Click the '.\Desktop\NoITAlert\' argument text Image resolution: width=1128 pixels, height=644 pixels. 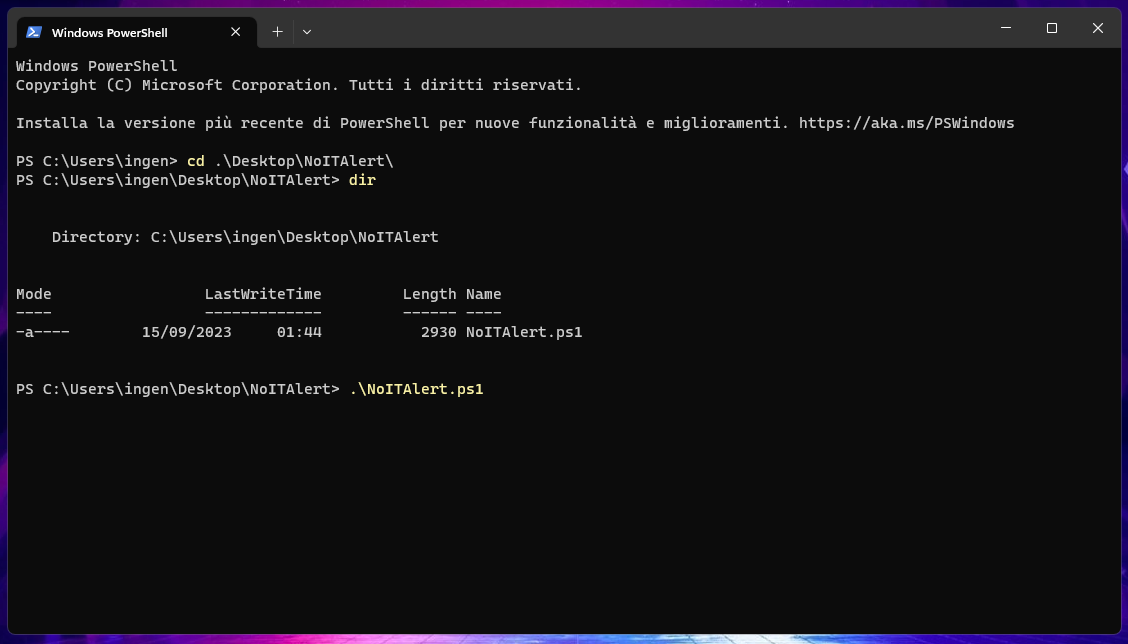304,161
